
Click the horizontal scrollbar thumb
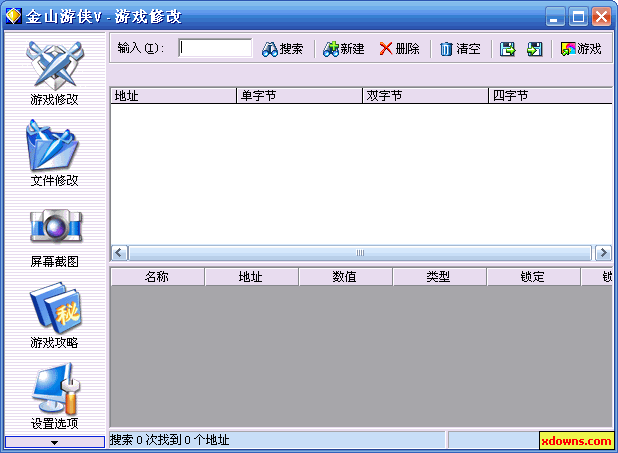click(x=360, y=253)
